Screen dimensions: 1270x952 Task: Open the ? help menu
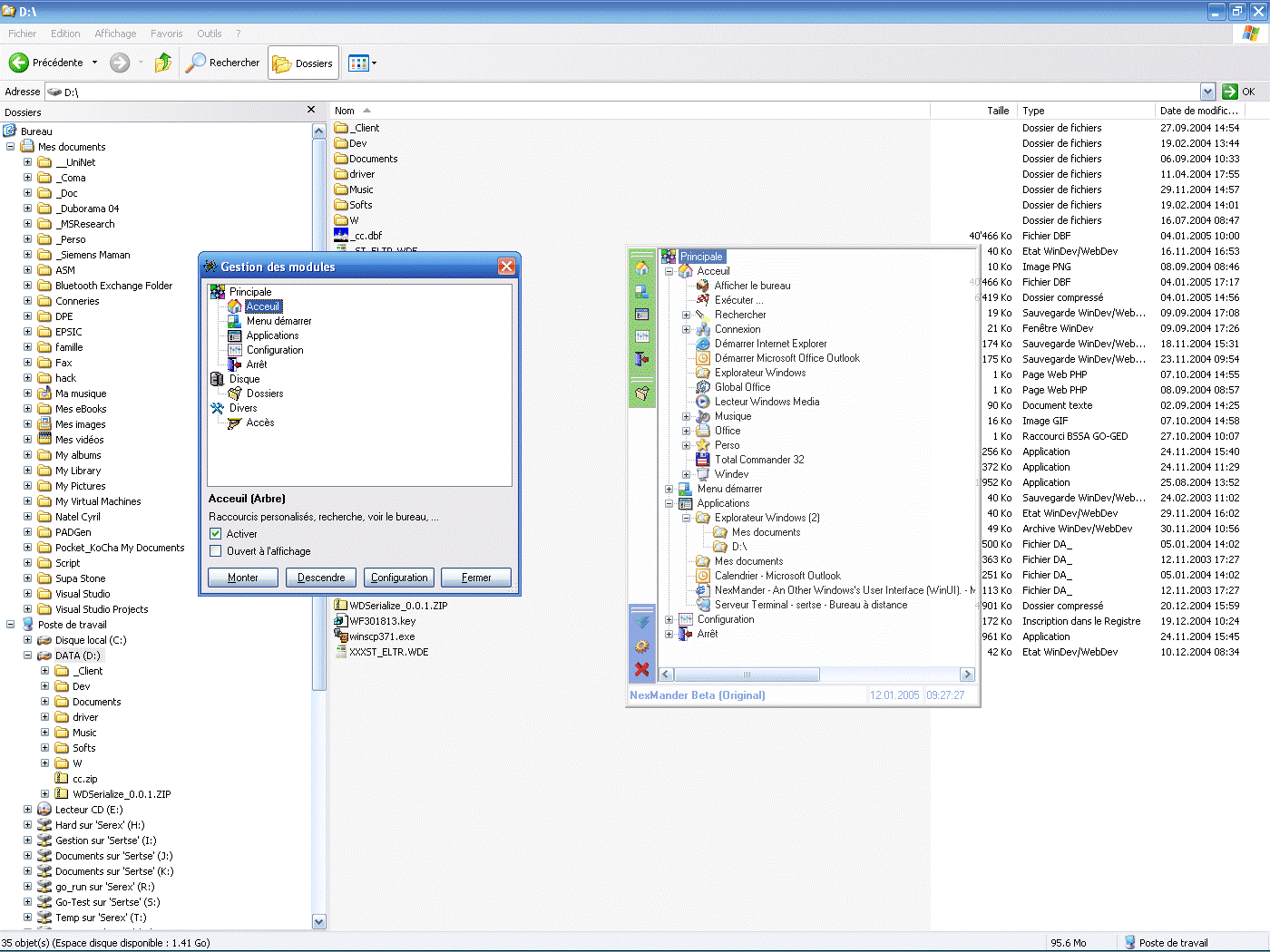pos(239,34)
